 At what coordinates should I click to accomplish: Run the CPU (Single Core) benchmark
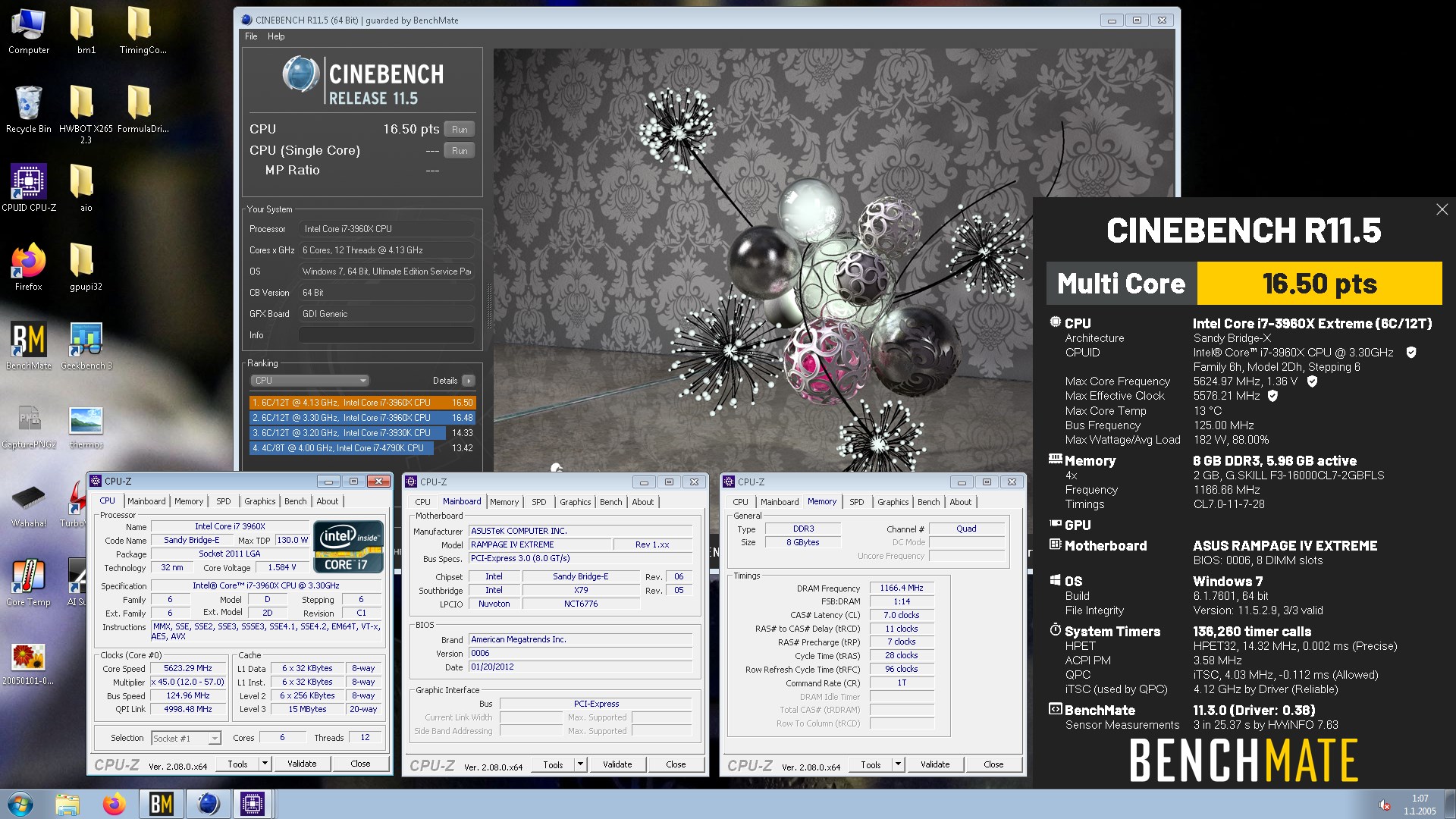pos(460,151)
